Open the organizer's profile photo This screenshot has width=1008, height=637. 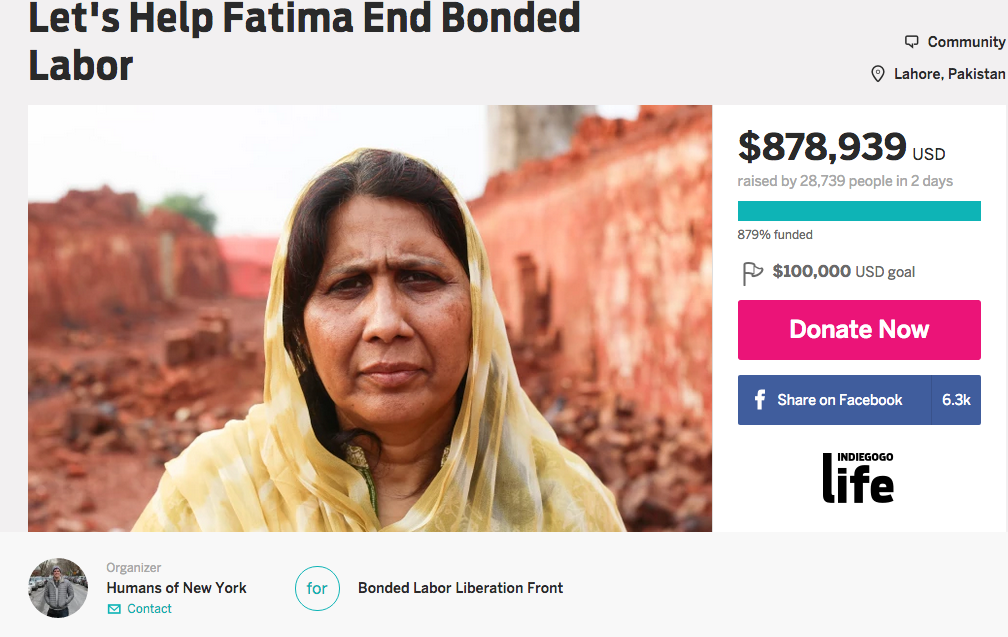click(58, 588)
